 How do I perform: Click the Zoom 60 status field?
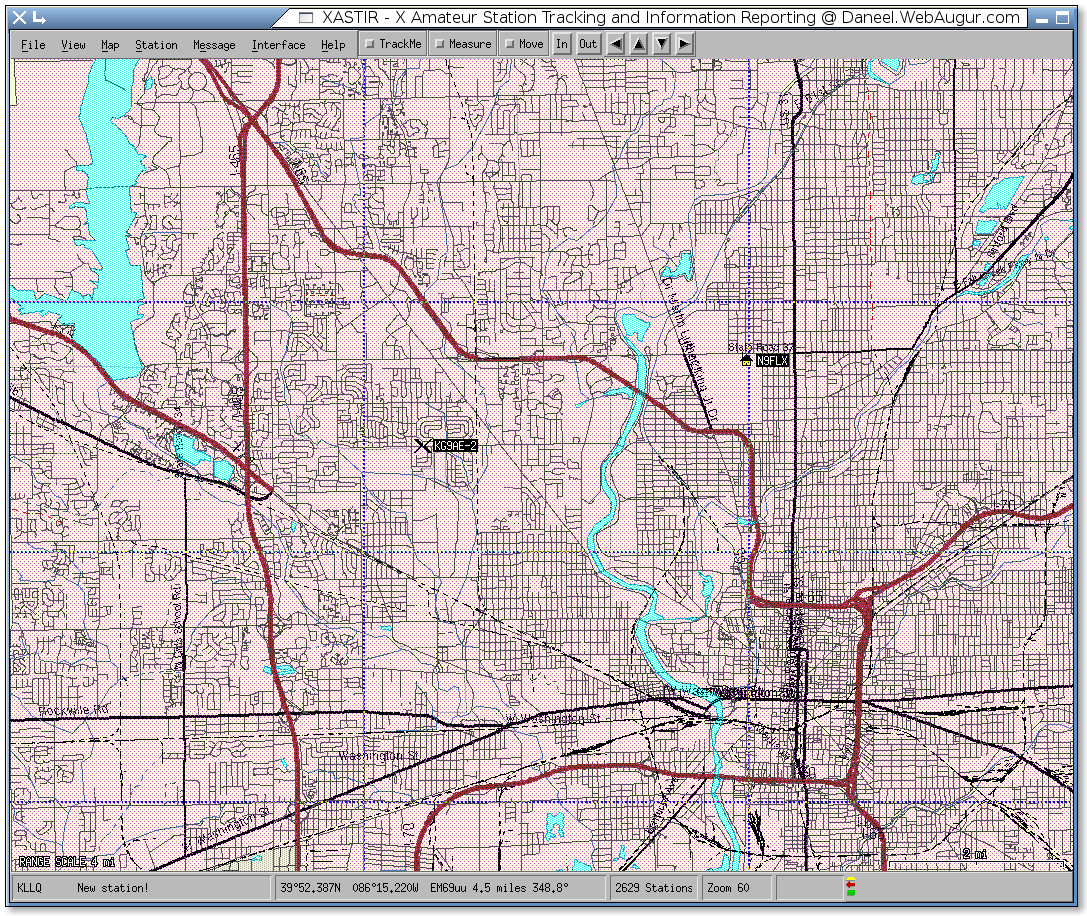coord(736,888)
